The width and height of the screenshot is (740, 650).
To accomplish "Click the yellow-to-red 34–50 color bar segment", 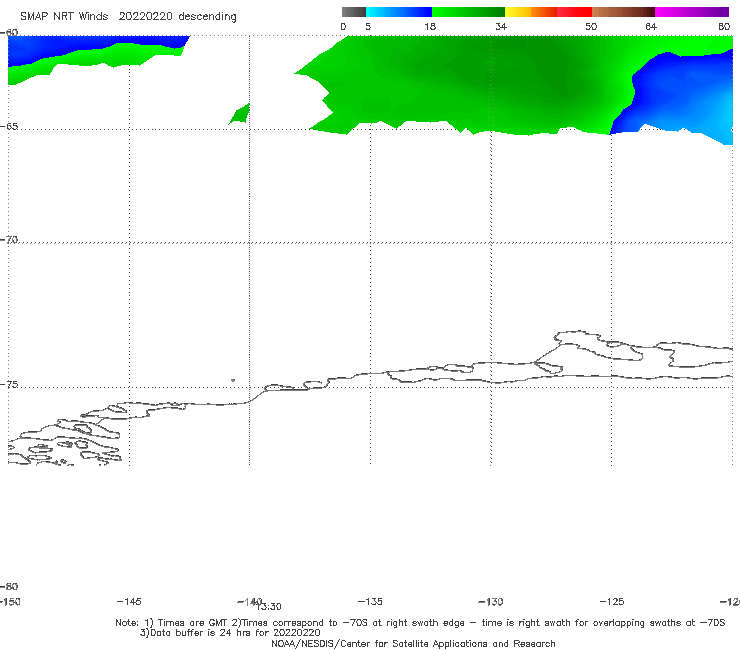I will [x=548, y=12].
